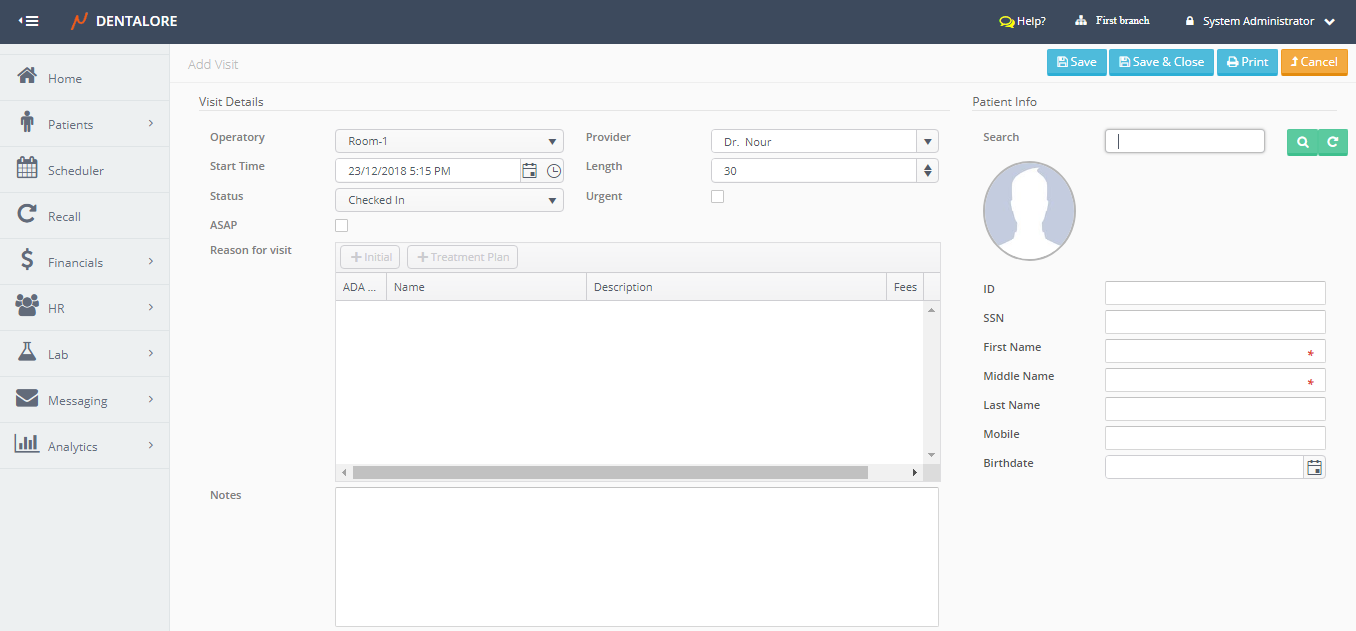Click the horizontal scrollbar in reason table

click(x=610, y=472)
